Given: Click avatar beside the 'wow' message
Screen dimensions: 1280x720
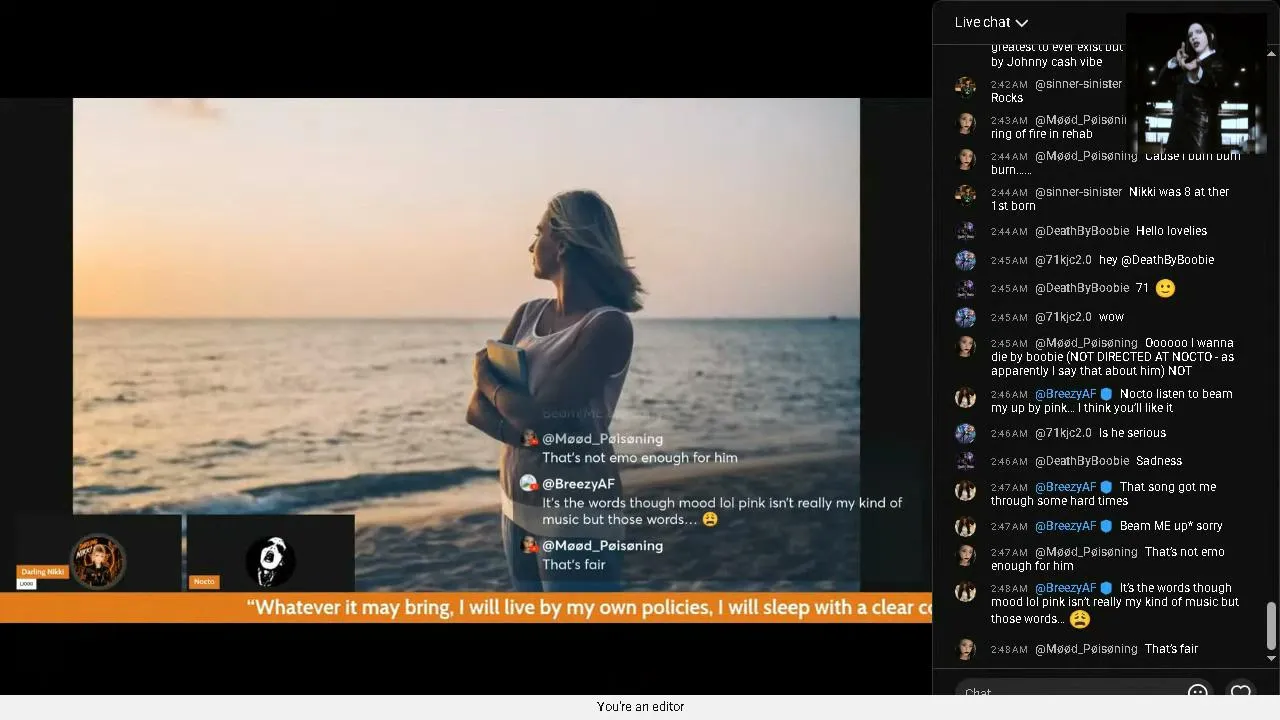Looking at the screenshot, I should 965,317.
